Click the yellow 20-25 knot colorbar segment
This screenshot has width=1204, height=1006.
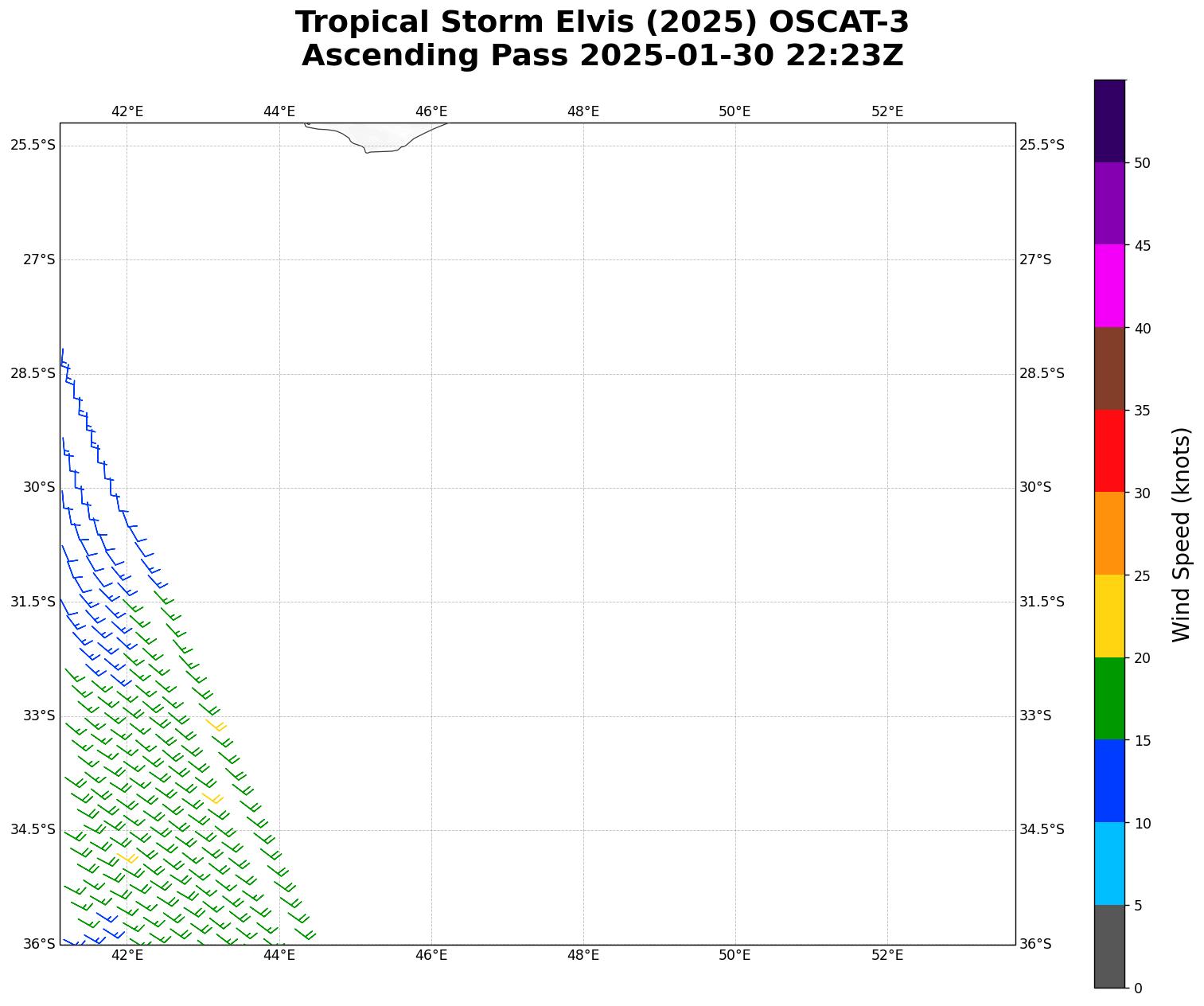click(1109, 615)
